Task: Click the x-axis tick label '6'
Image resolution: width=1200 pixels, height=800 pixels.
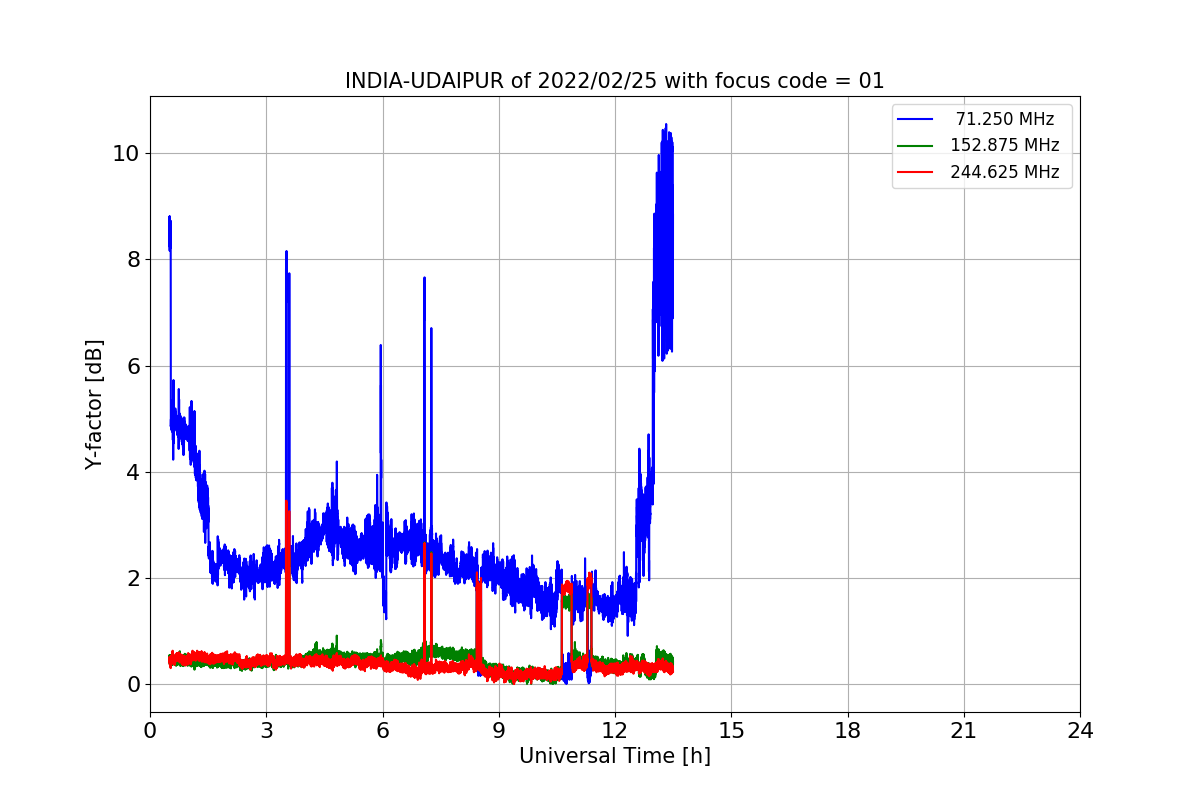Action: click(x=382, y=731)
